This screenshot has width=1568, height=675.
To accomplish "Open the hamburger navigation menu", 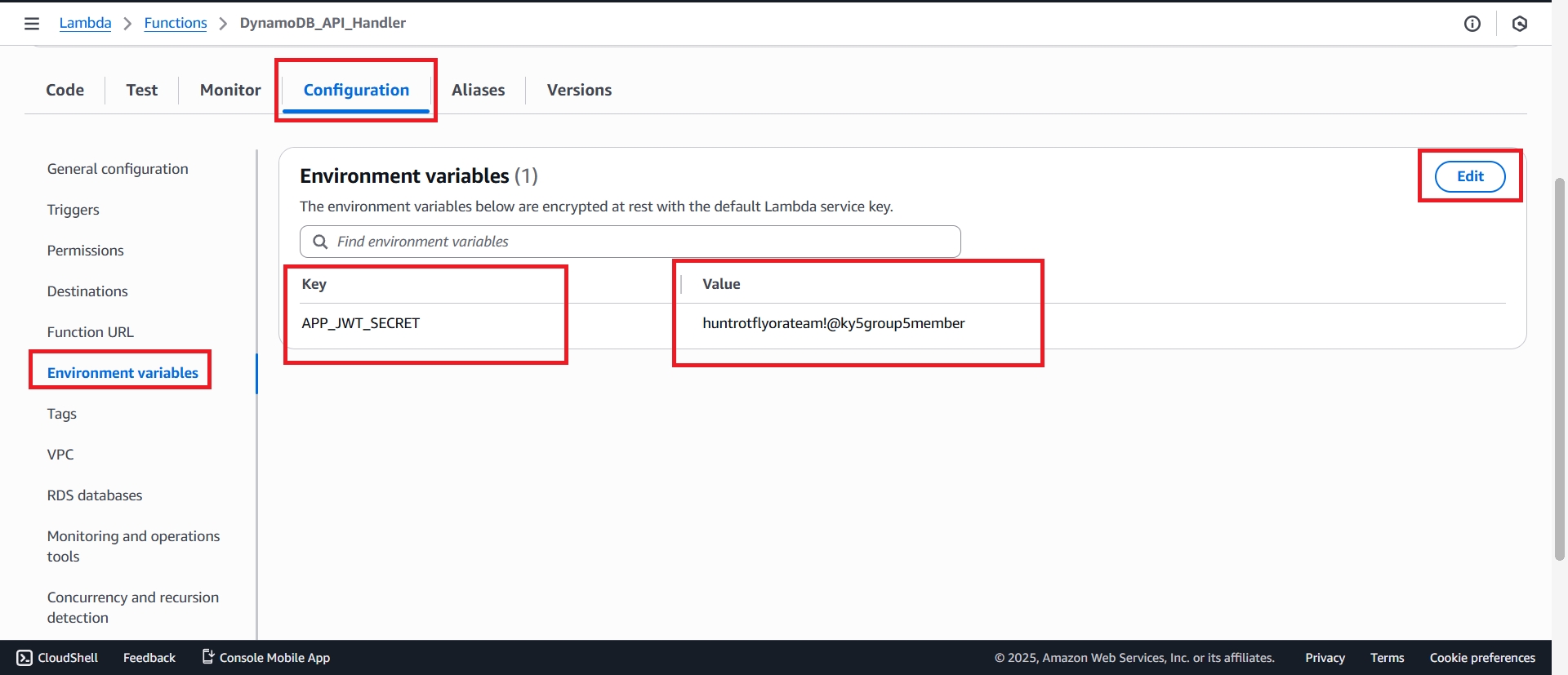I will tap(32, 24).
